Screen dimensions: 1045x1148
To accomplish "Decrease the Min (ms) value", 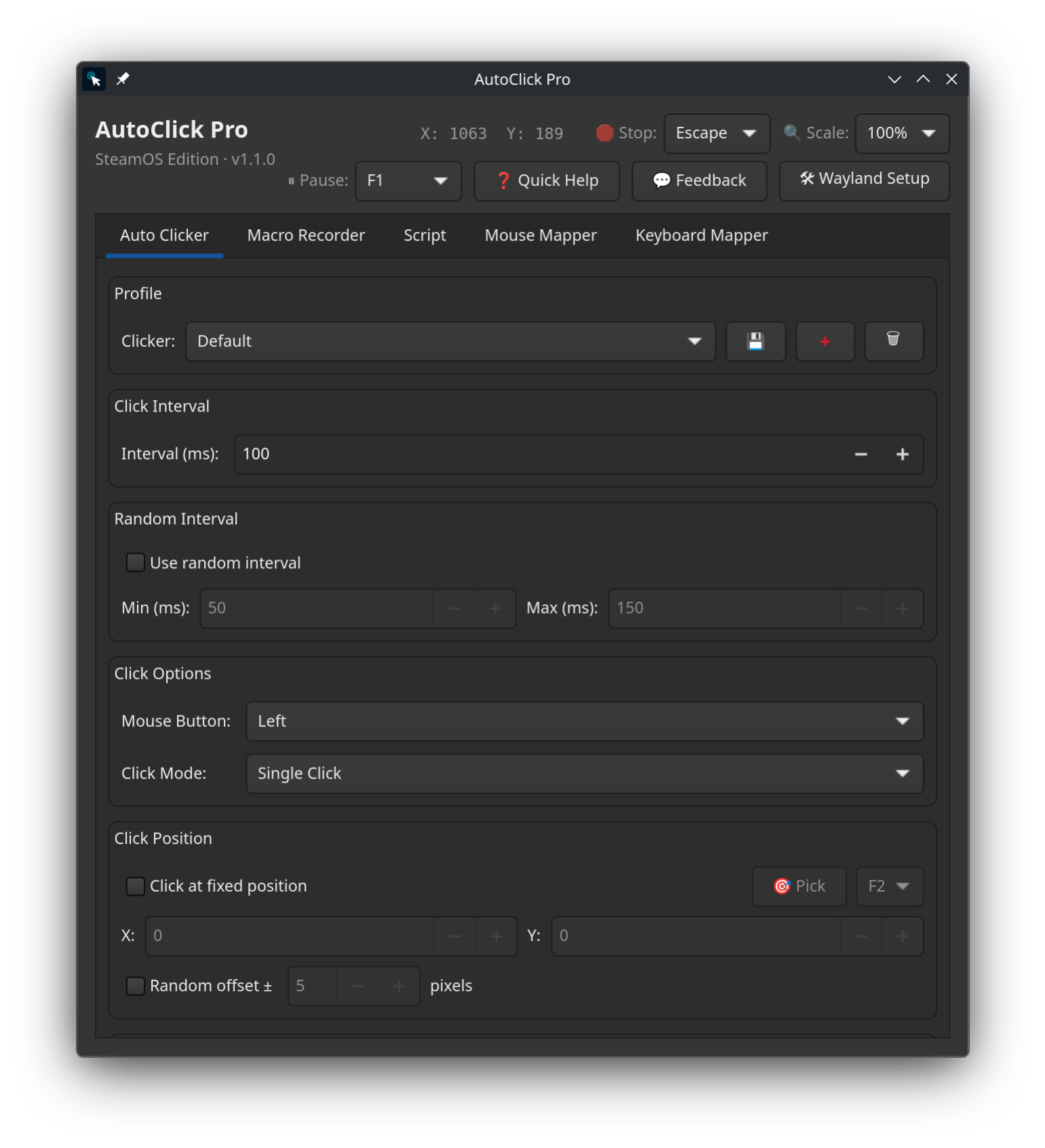I will point(454,608).
